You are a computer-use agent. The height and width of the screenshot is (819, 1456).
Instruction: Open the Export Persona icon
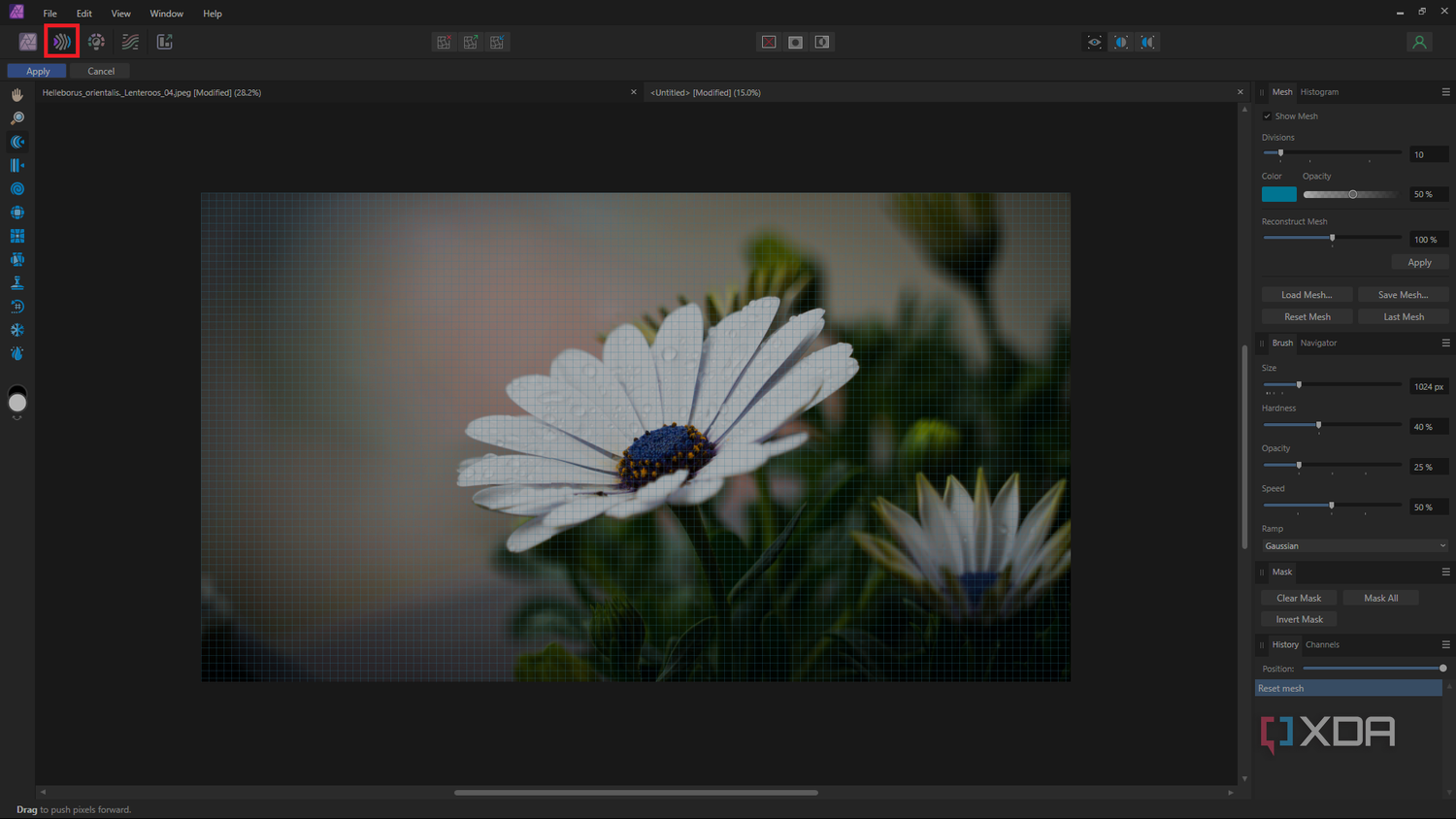165,42
